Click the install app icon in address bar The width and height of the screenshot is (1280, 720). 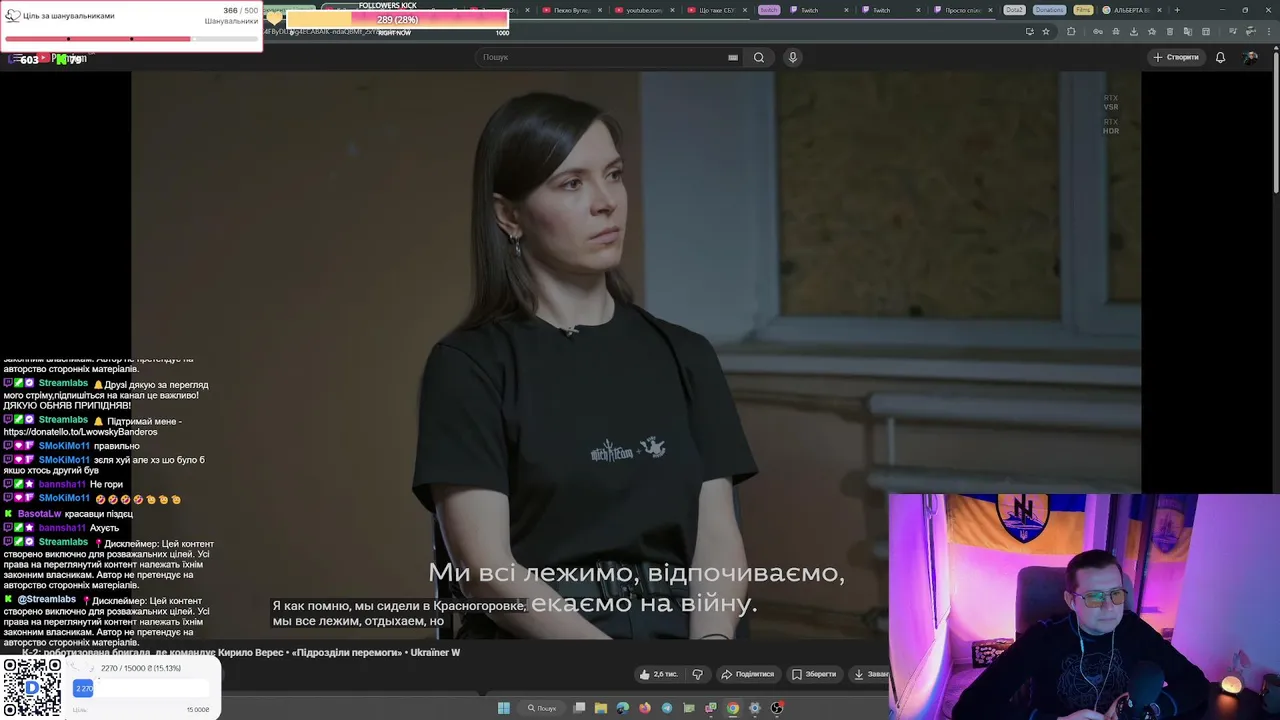point(1029,31)
